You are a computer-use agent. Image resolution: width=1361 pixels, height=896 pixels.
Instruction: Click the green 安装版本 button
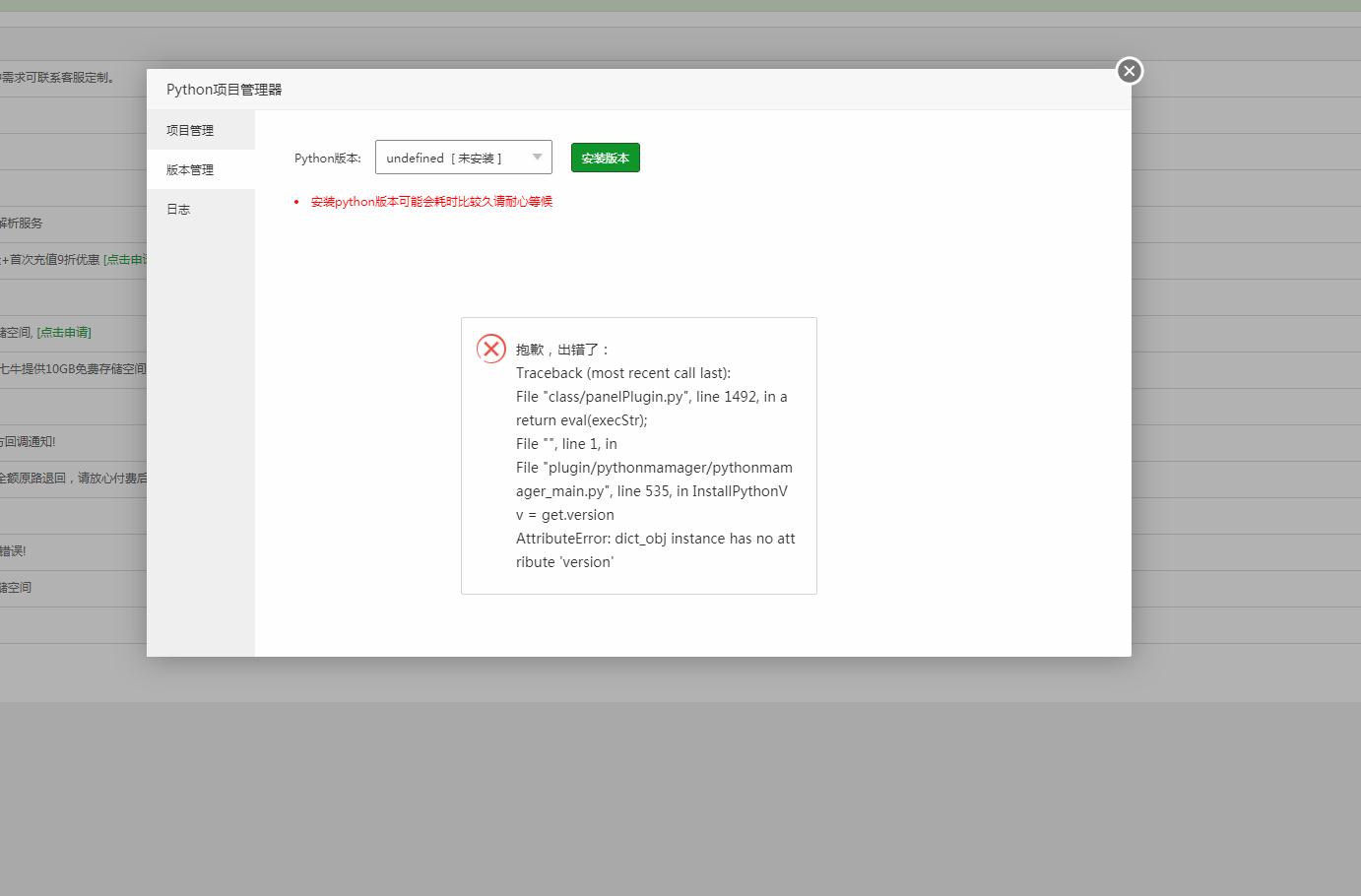click(x=606, y=158)
